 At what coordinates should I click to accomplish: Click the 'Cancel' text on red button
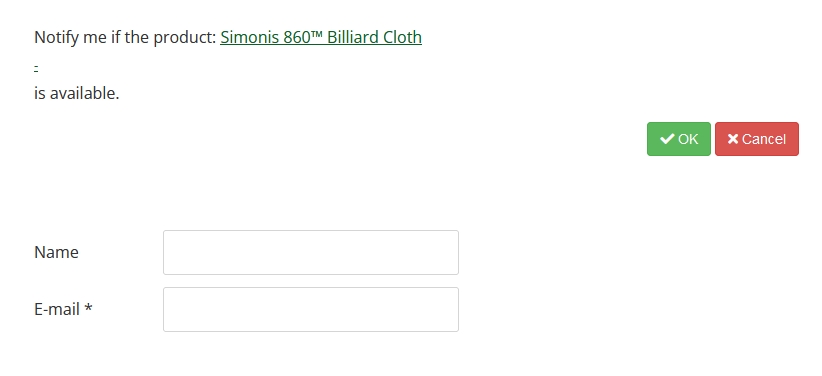[x=764, y=139]
